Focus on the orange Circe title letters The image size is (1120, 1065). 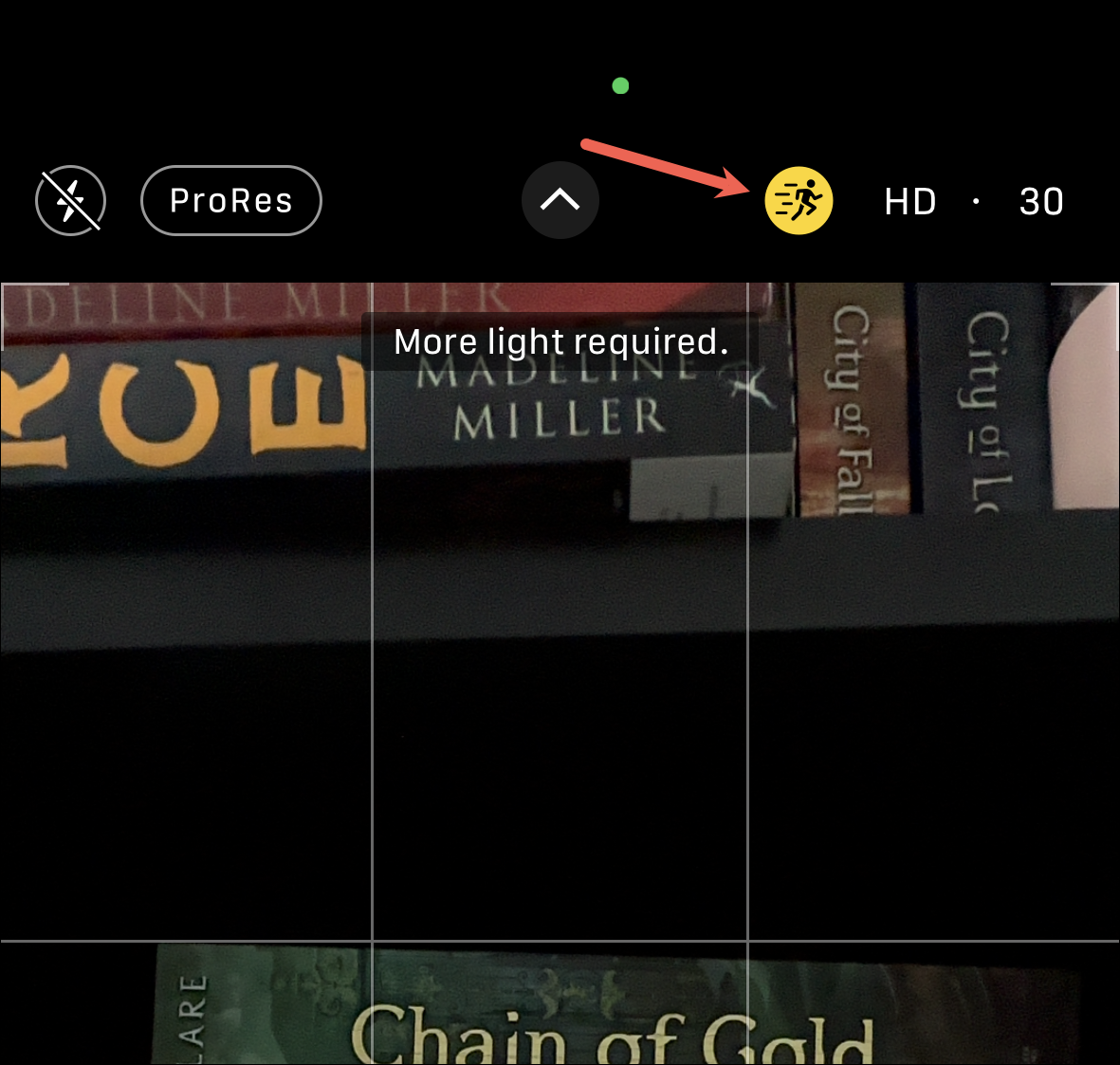[182, 411]
